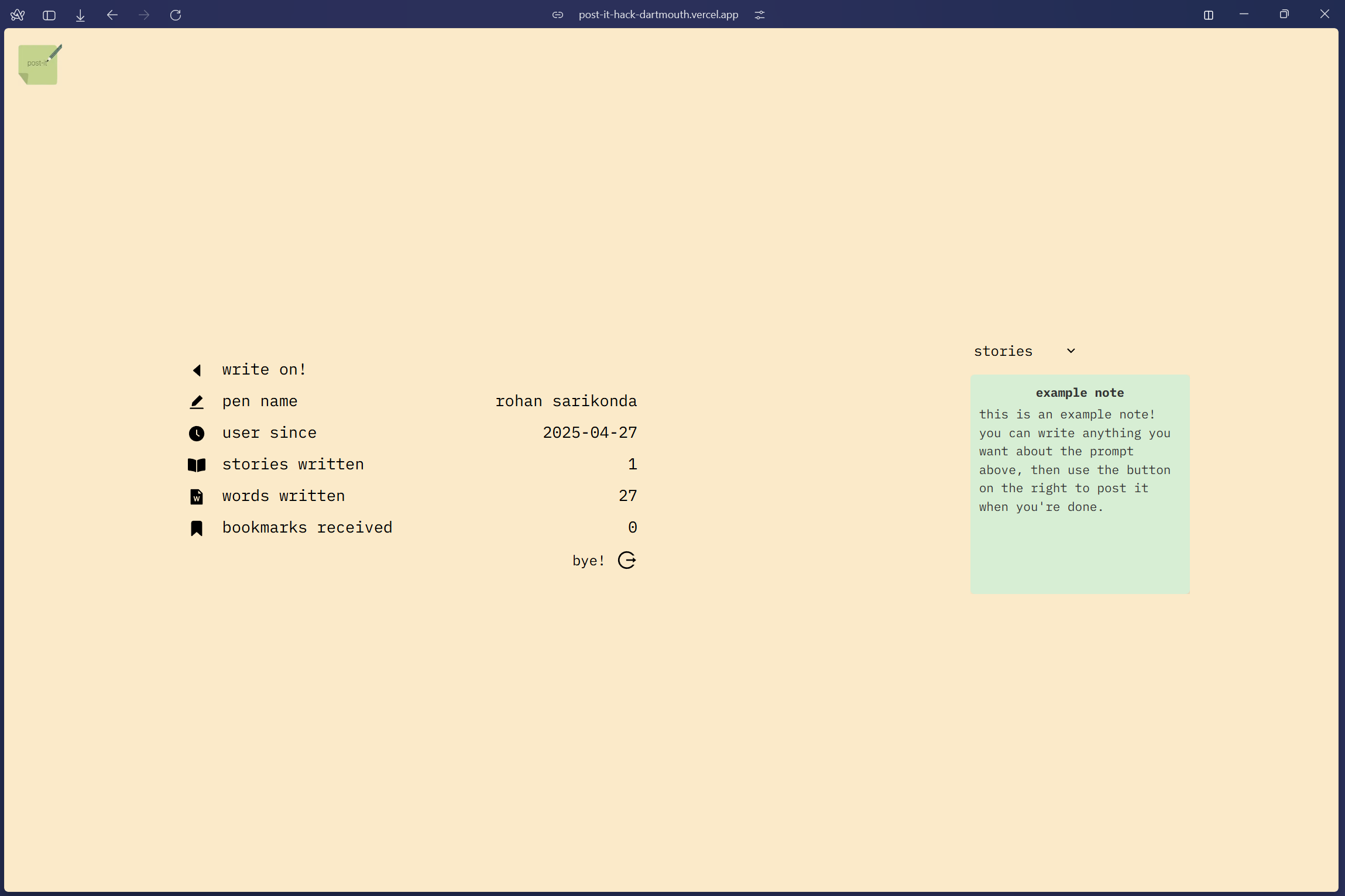The height and width of the screenshot is (896, 1345).
Task: Click the document icon for words written
Action: click(197, 497)
